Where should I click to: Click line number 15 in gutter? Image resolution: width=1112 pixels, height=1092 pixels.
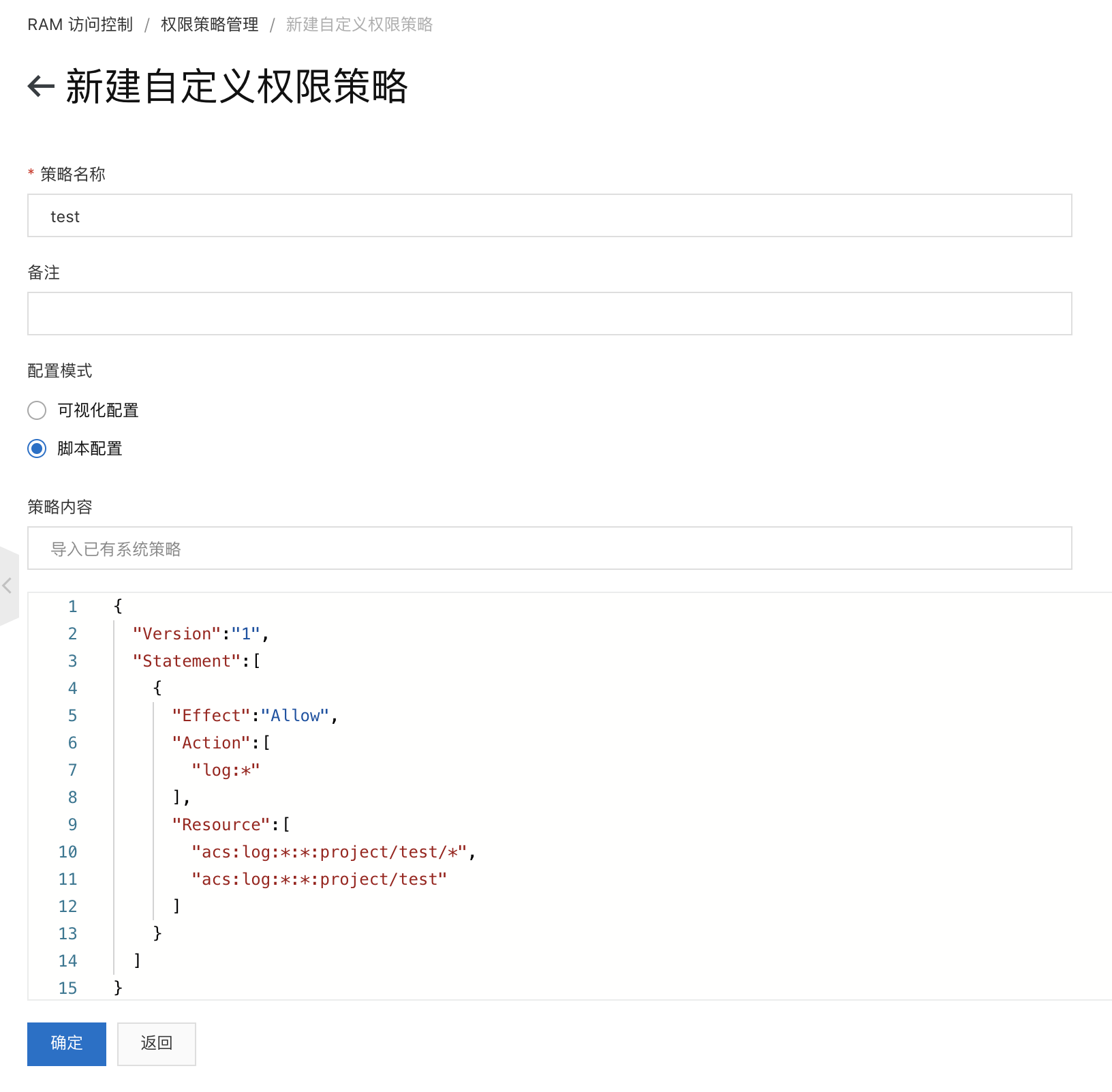67,988
